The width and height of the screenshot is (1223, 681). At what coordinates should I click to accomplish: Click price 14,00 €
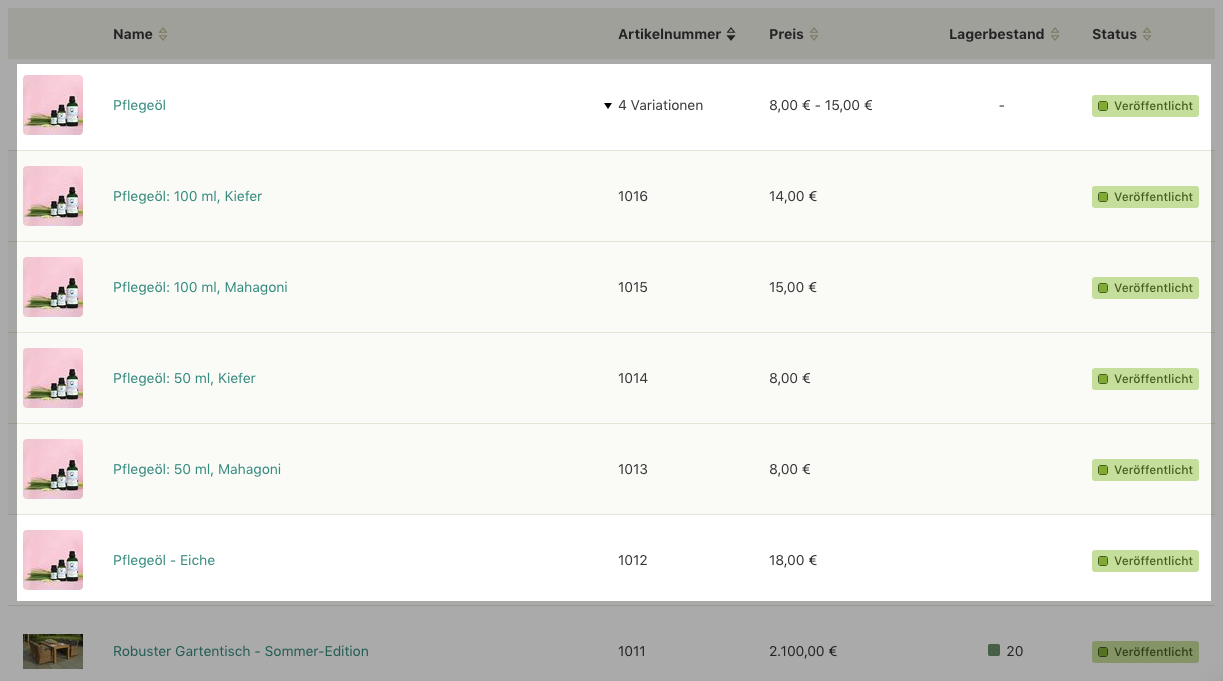click(793, 196)
